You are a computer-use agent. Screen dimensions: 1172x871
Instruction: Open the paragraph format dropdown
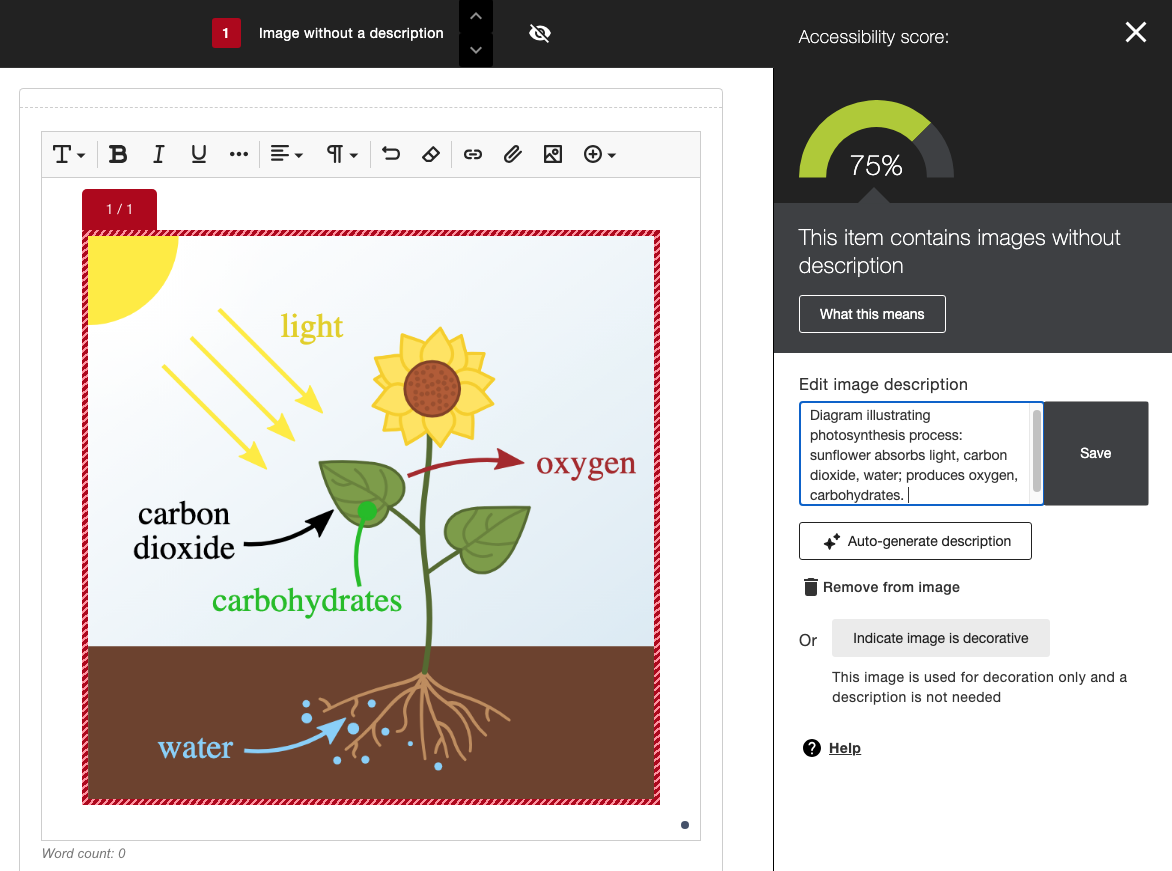click(x=341, y=154)
